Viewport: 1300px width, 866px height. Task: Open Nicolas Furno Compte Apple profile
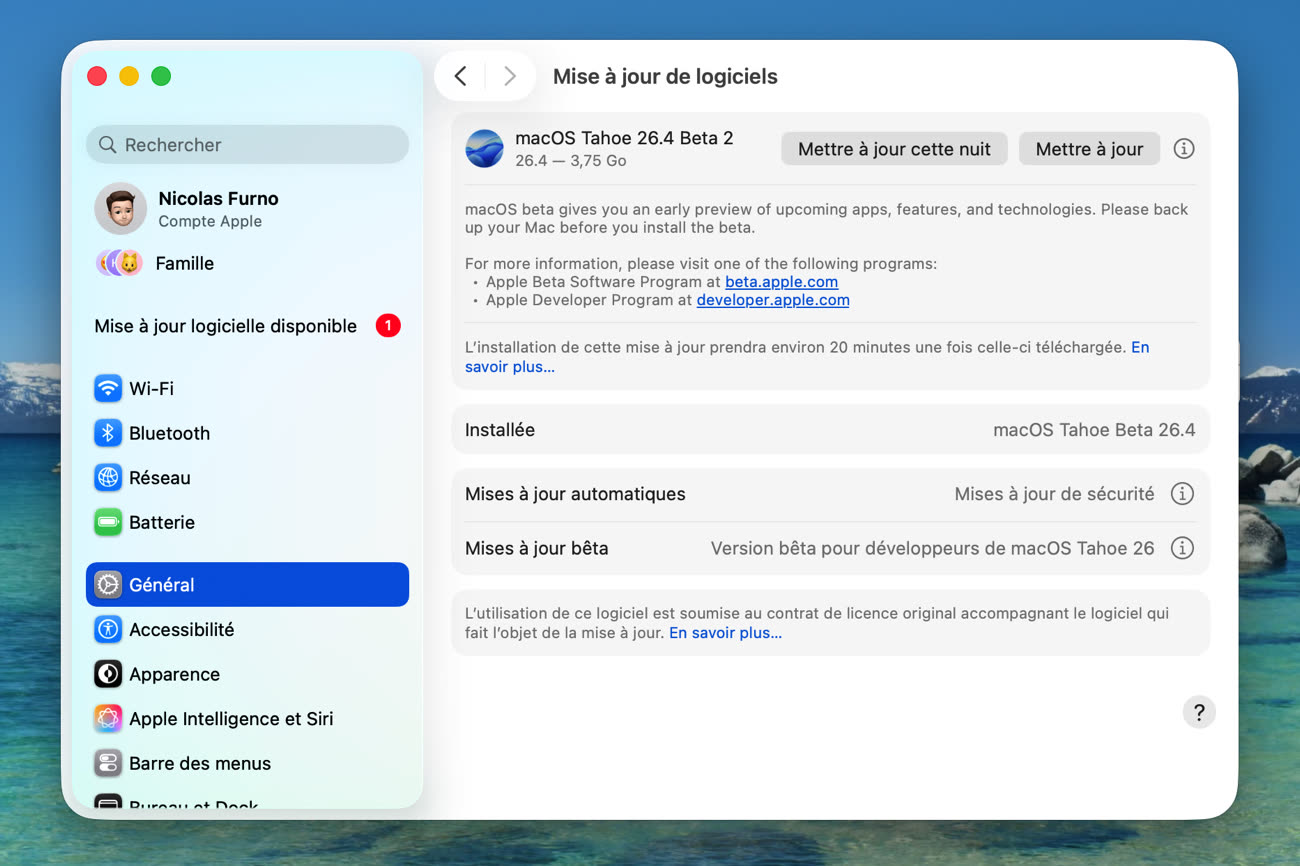[217, 208]
